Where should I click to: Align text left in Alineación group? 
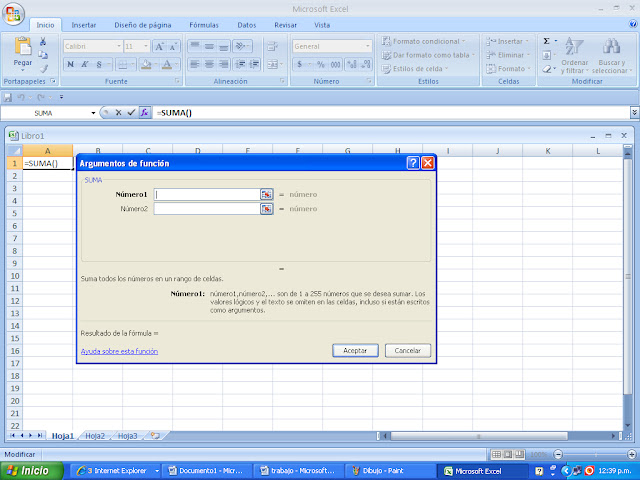click(195, 64)
